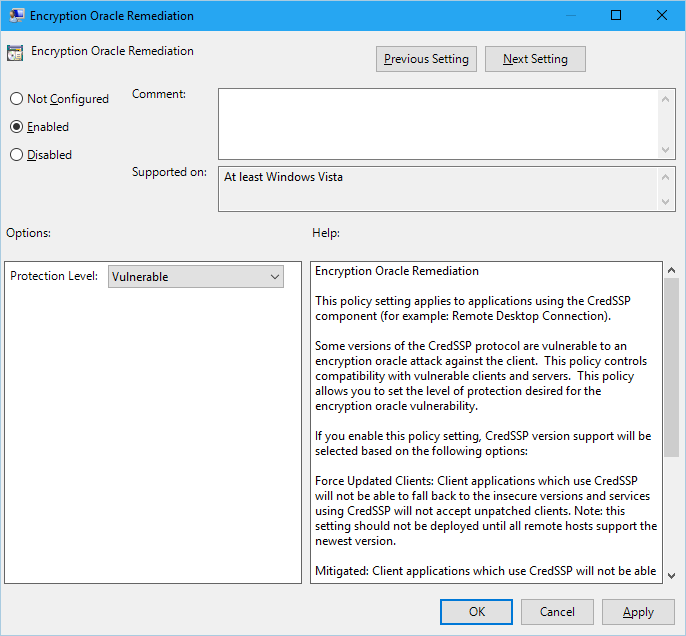The image size is (686, 636).
Task: Click the 'At least Windows Vista' text
Action: click(x=283, y=177)
